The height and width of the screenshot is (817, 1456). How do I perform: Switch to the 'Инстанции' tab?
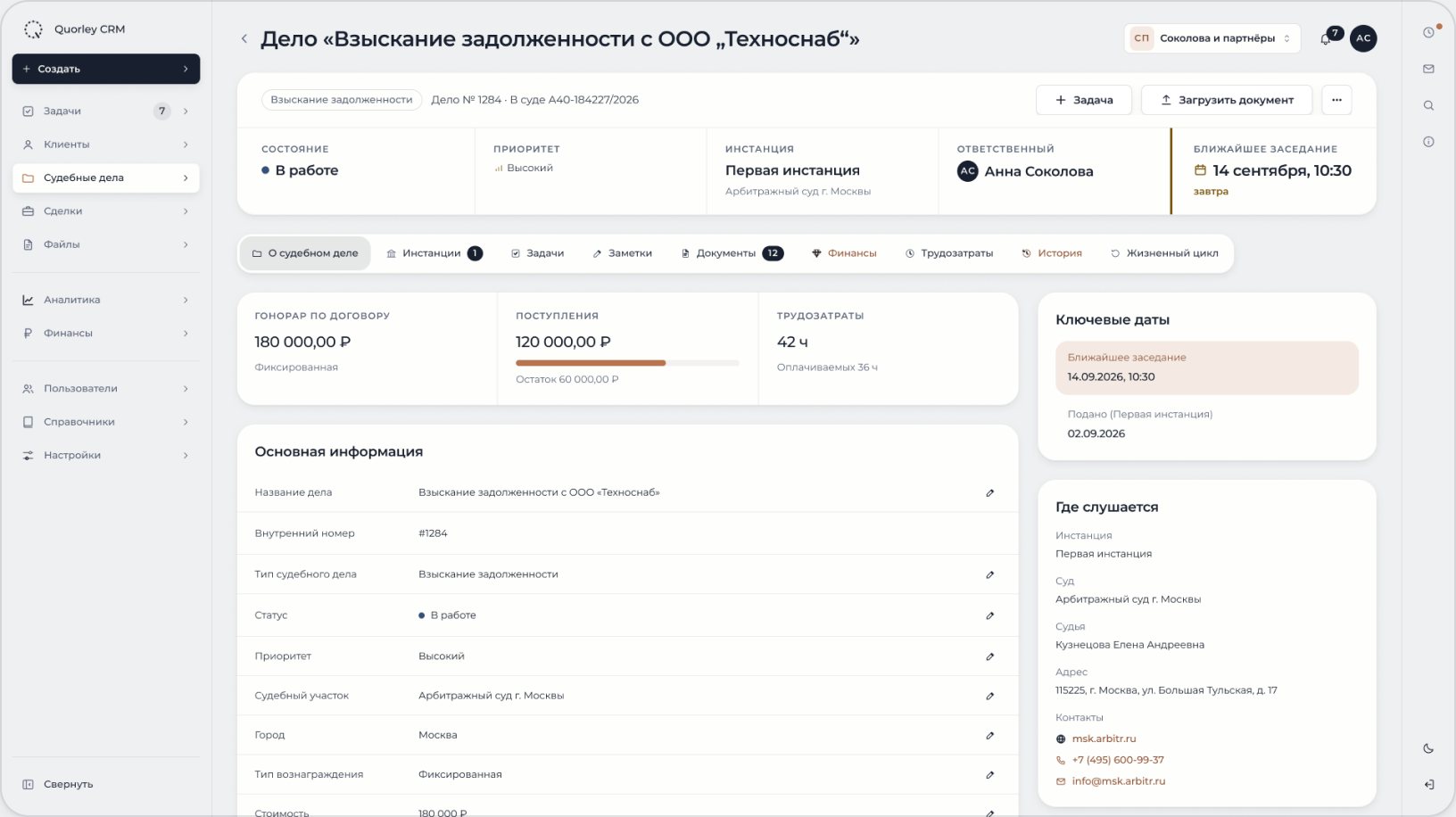434,253
